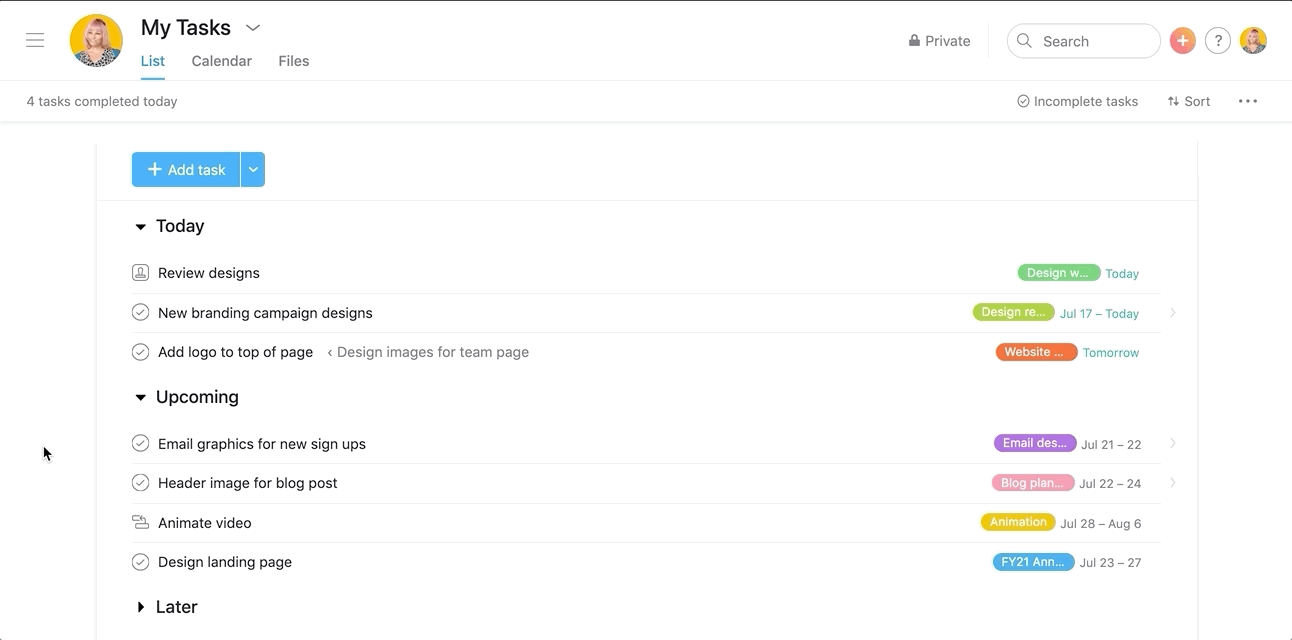
Task: Collapse the Today section
Action: 140,227
